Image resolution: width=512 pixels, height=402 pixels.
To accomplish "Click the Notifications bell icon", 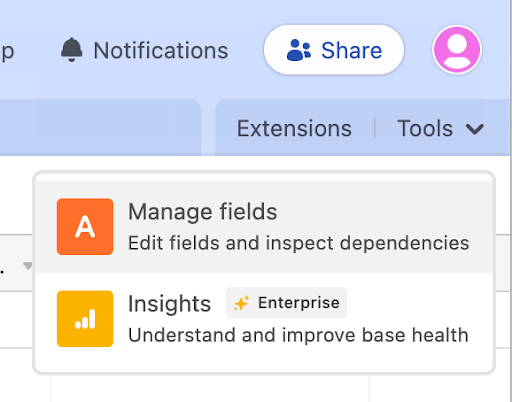I will (x=71, y=50).
